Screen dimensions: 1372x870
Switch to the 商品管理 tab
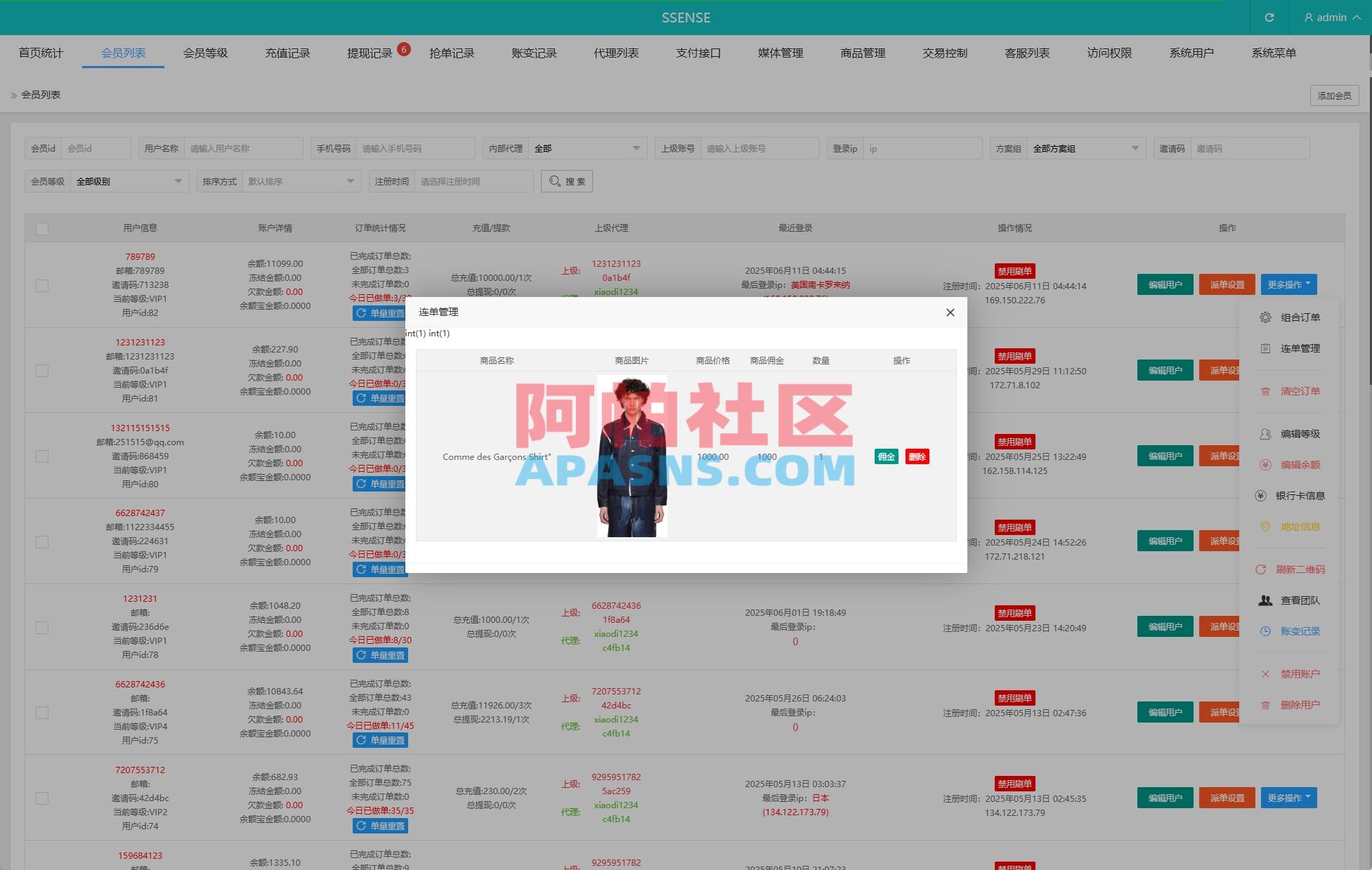[861, 53]
